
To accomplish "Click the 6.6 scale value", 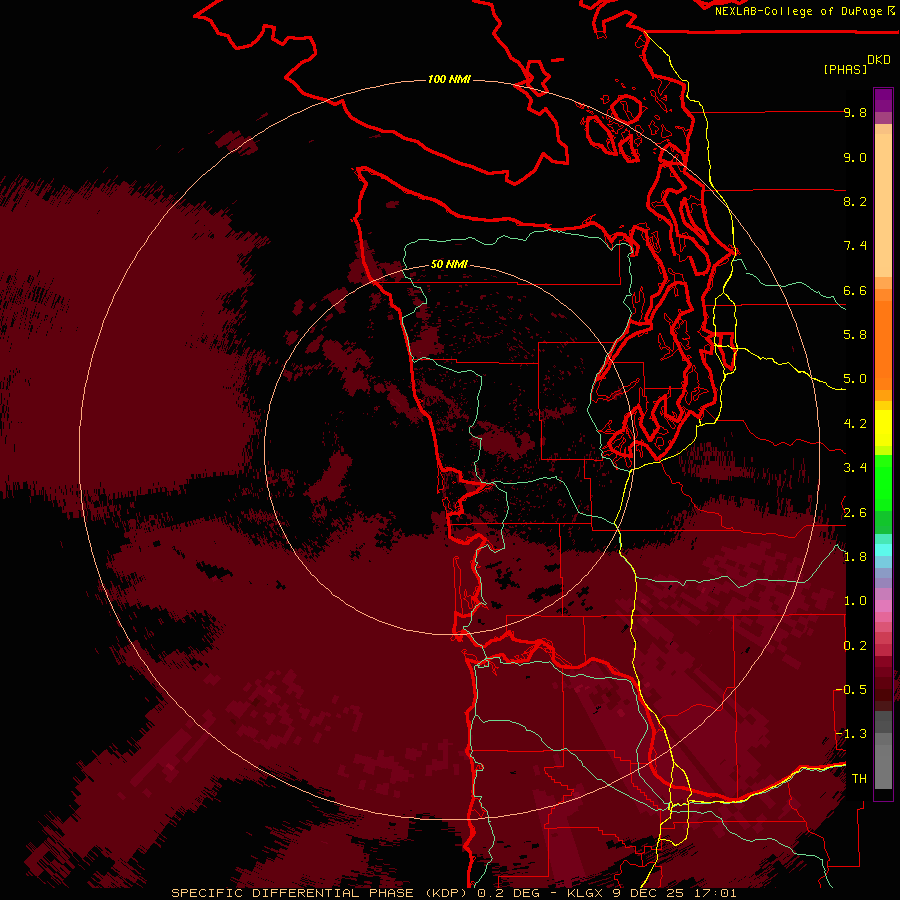I will (855, 290).
